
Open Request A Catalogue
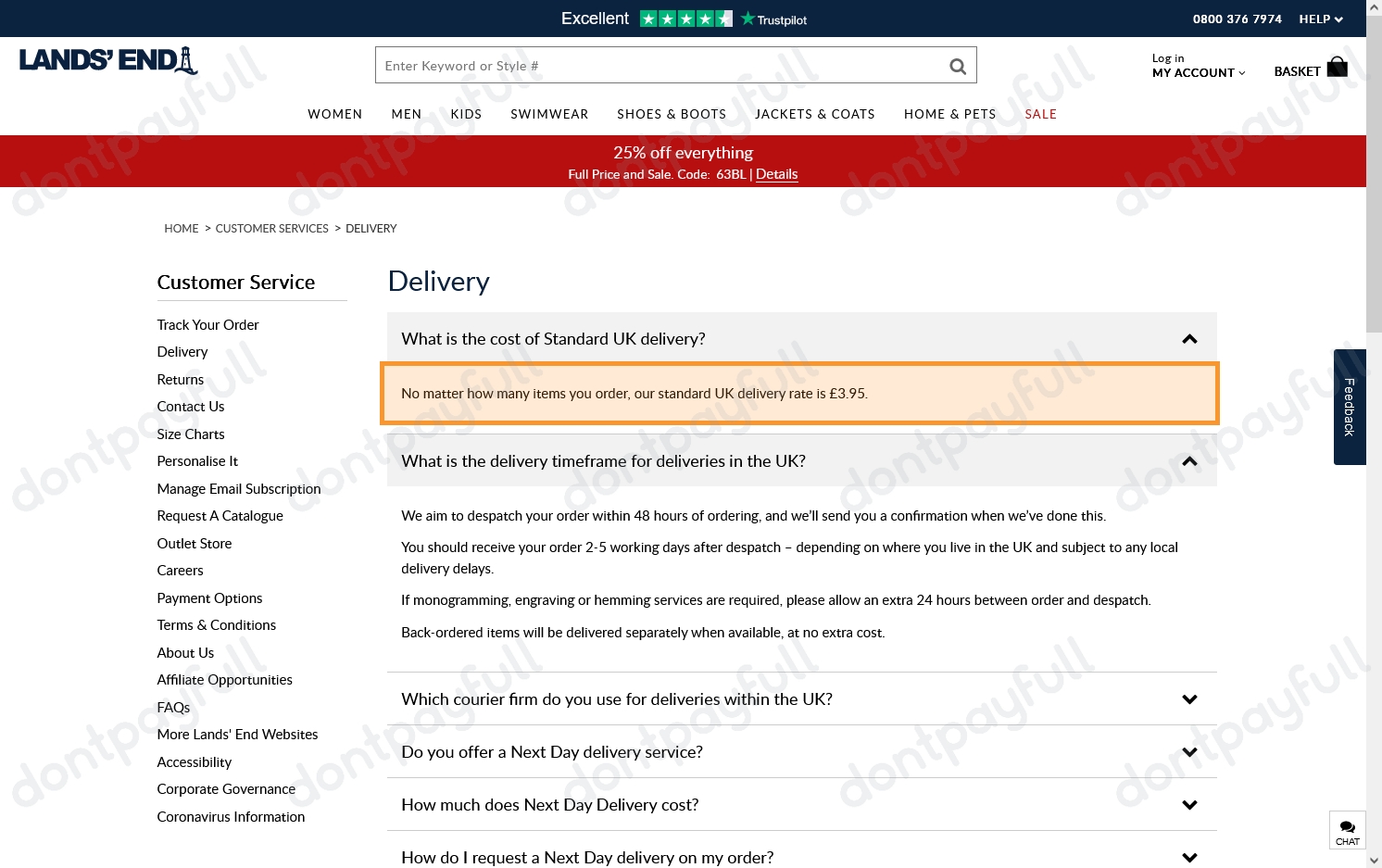click(x=220, y=516)
